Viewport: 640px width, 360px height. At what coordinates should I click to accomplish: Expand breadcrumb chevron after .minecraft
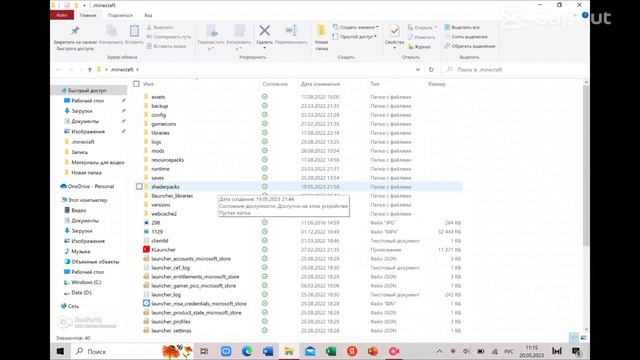(x=138, y=70)
